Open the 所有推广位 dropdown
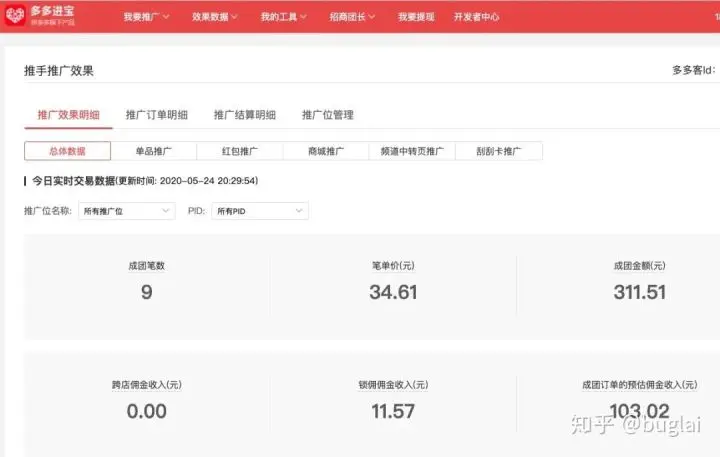The image size is (720, 457). 127,211
